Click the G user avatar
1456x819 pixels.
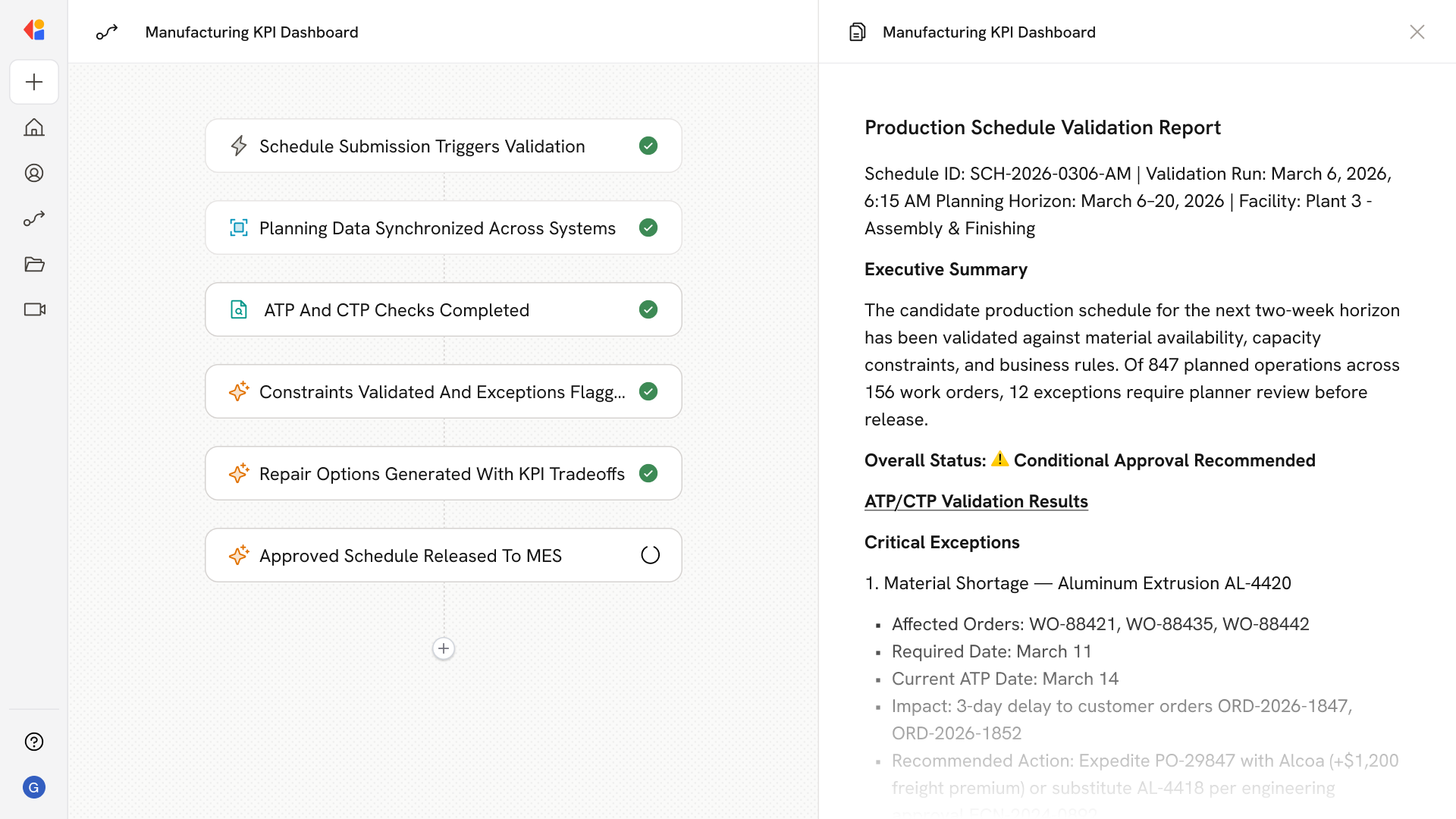click(34, 787)
